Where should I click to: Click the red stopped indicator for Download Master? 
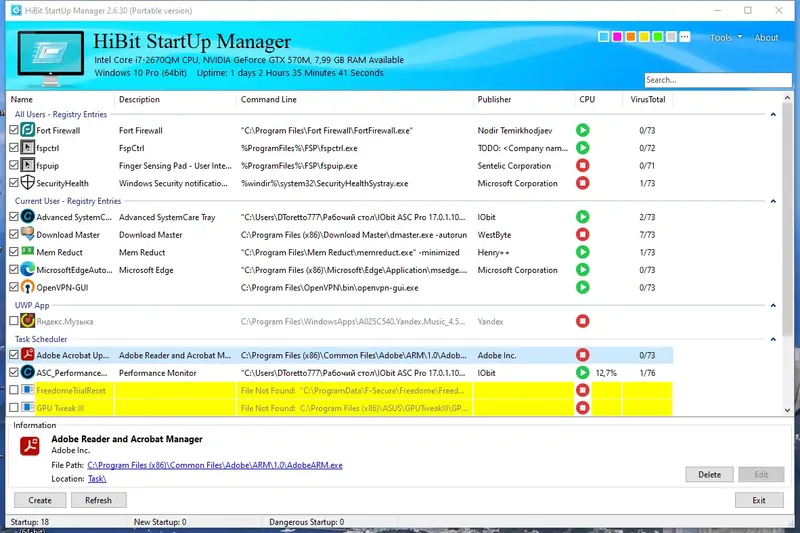582,235
